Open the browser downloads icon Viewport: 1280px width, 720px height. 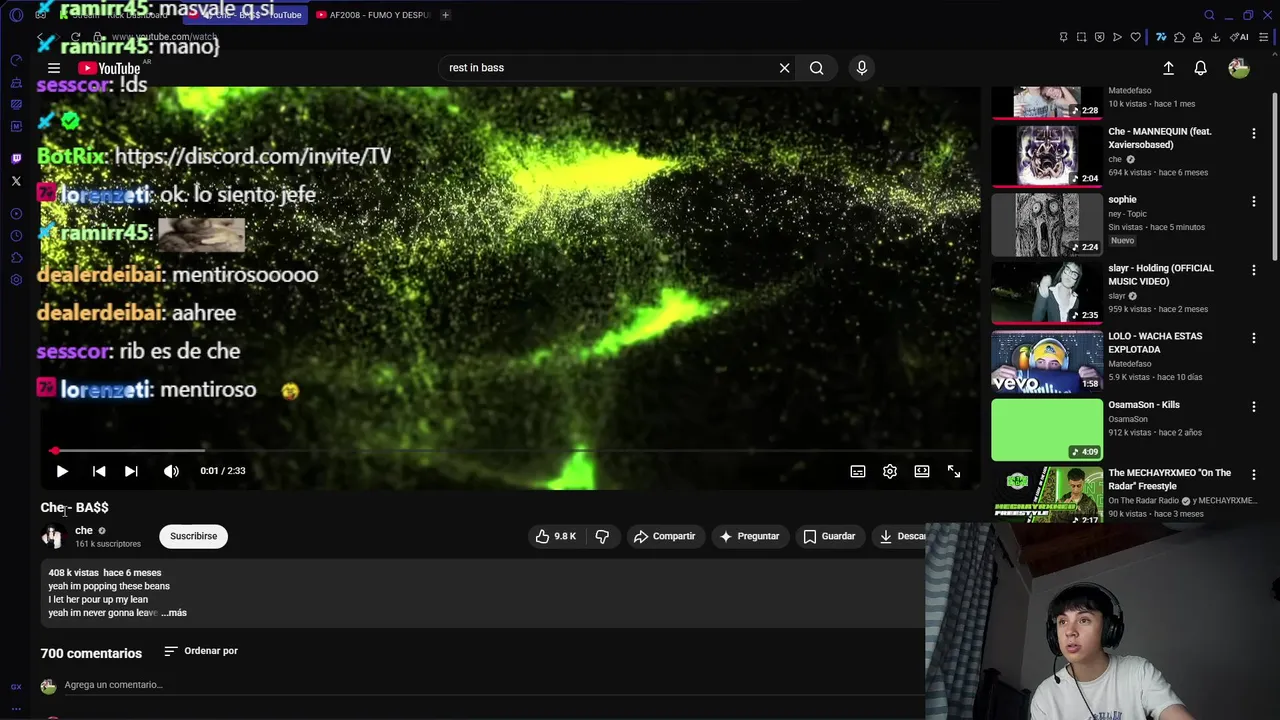(x=1215, y=37)
